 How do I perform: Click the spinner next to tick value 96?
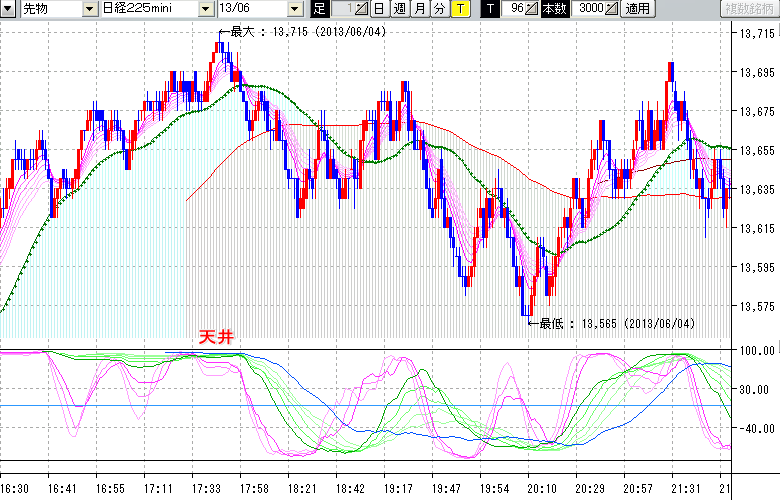click(531, 9)
